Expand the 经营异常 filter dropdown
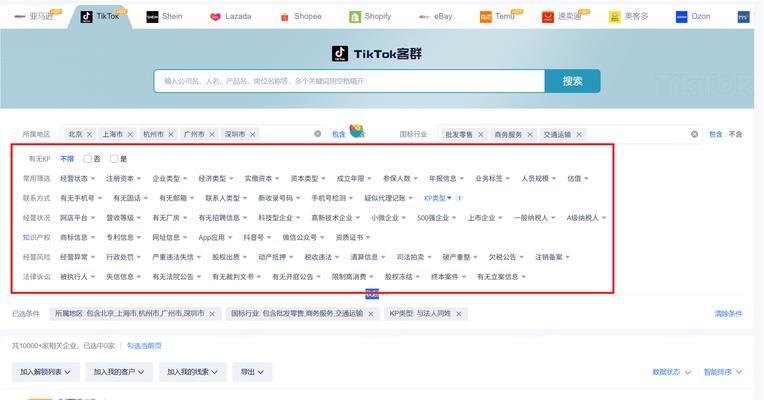The width and height of the screenshot is (764, 400). (x=77, y=257)
